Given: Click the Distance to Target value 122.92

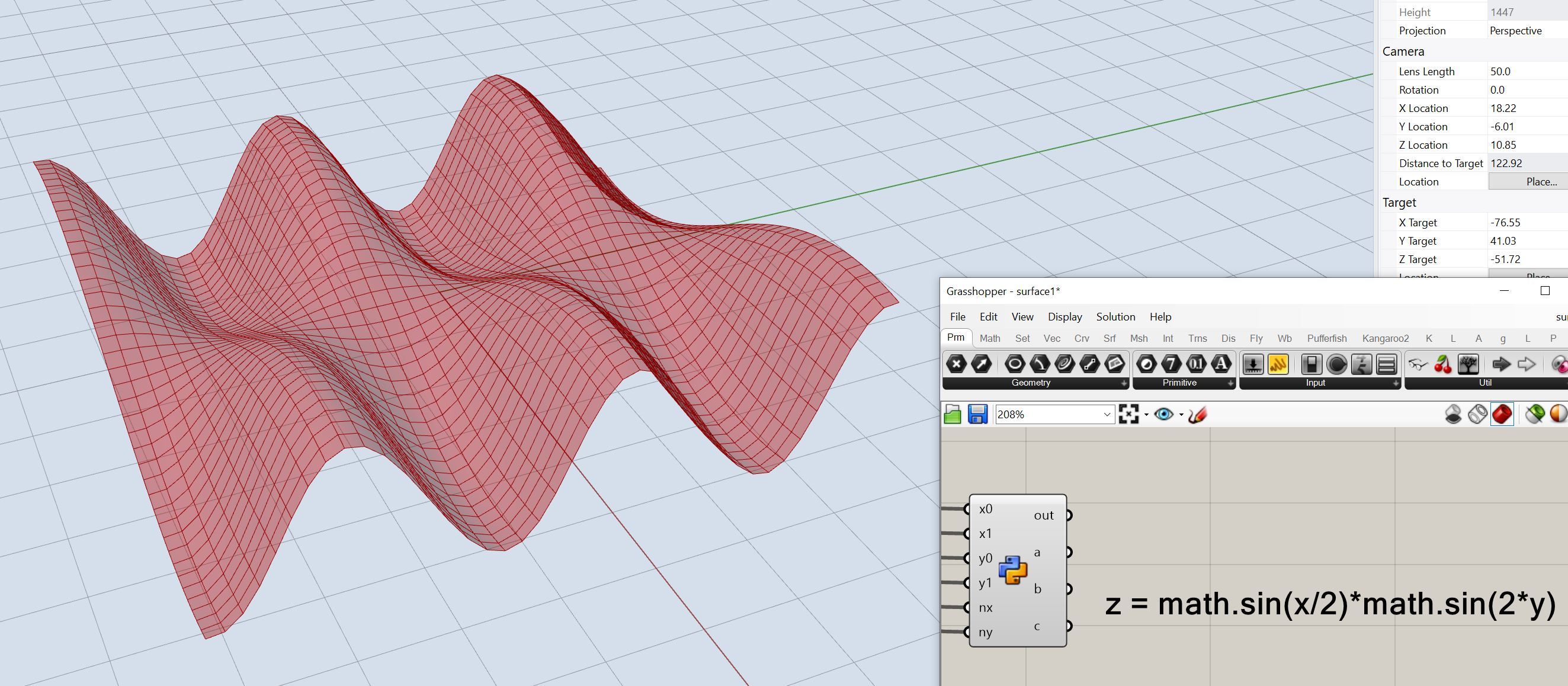Looking at the screenshot, I should 1528,163.
